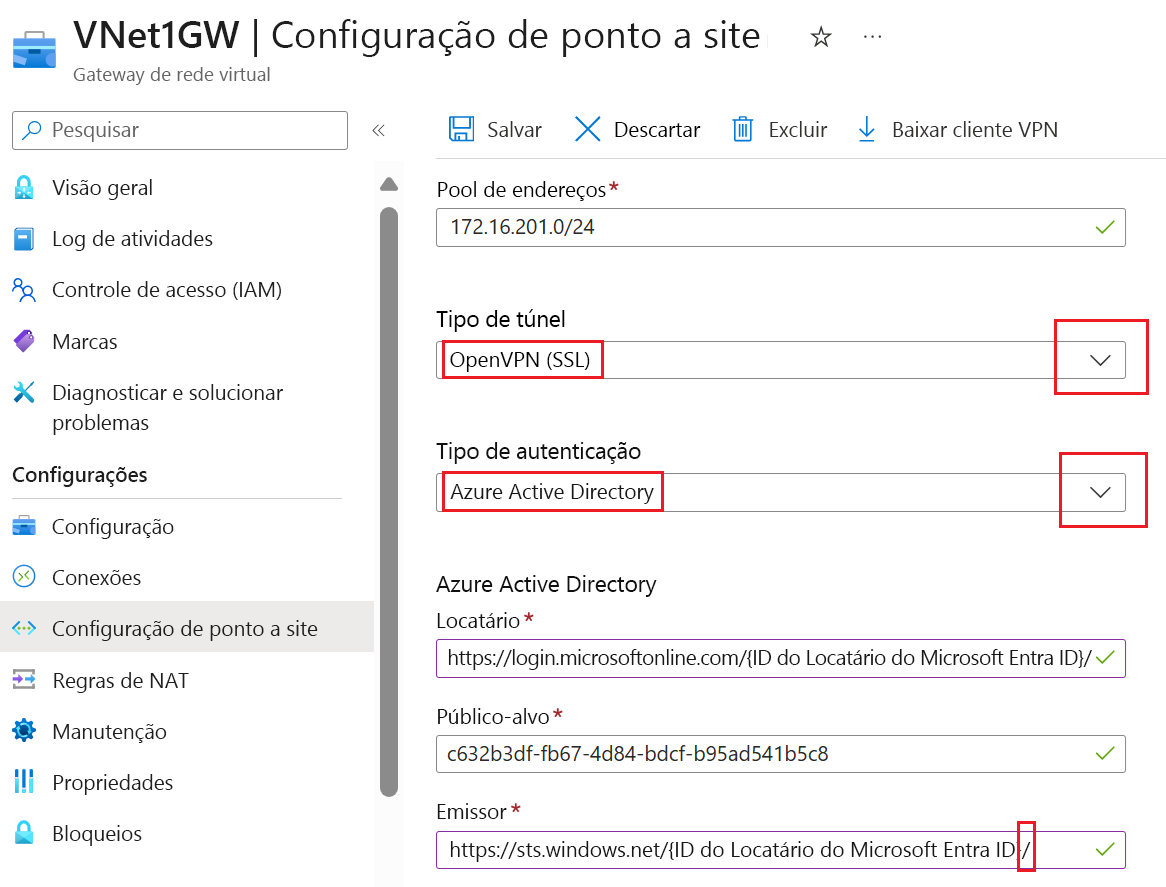
Task: Click the Bloqueios padlock icon
Action: [24, 833]
